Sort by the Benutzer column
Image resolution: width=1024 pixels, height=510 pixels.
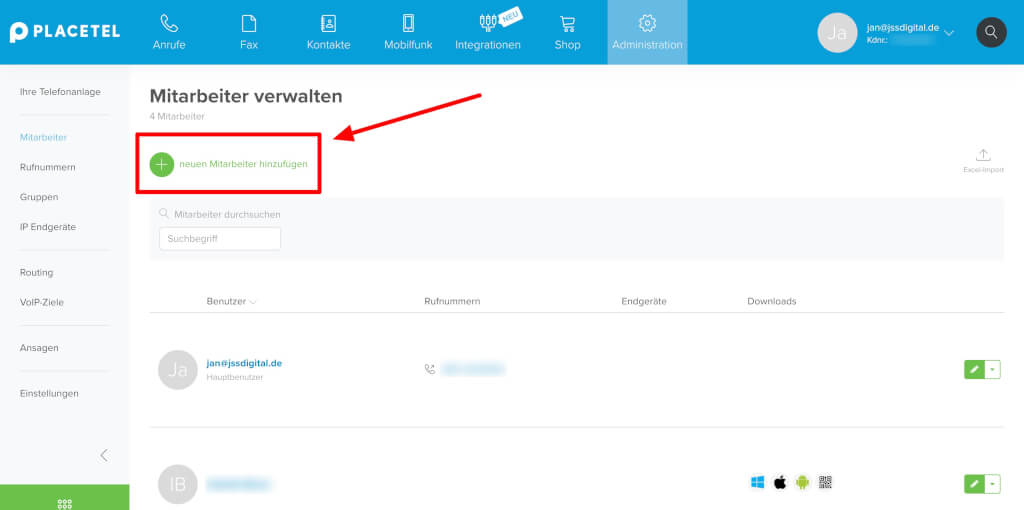[231, 301]
